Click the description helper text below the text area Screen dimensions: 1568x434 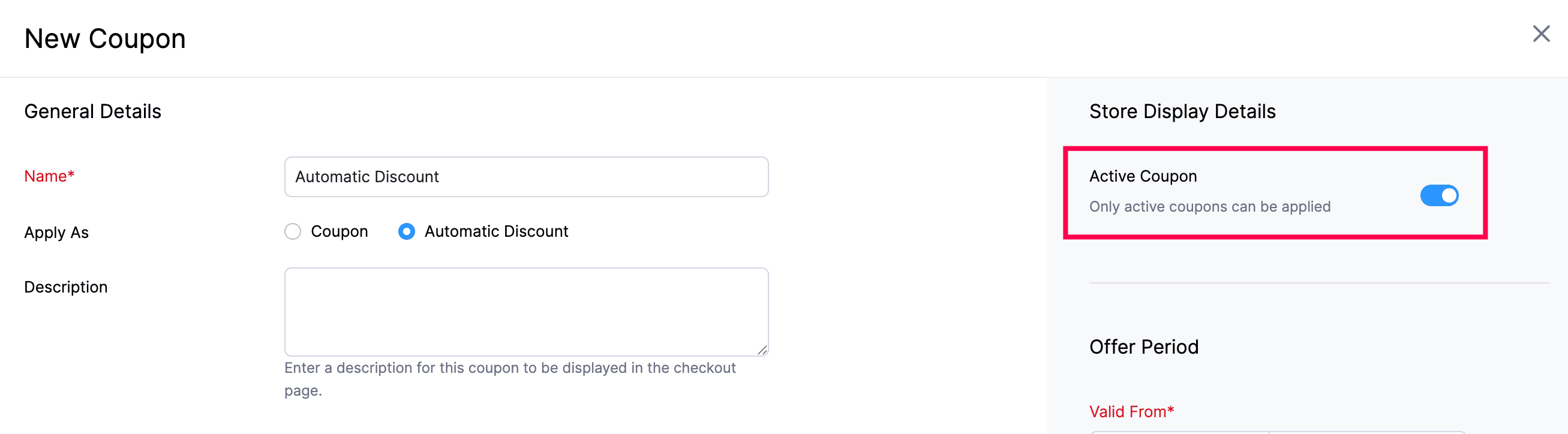tap(509, 368)
